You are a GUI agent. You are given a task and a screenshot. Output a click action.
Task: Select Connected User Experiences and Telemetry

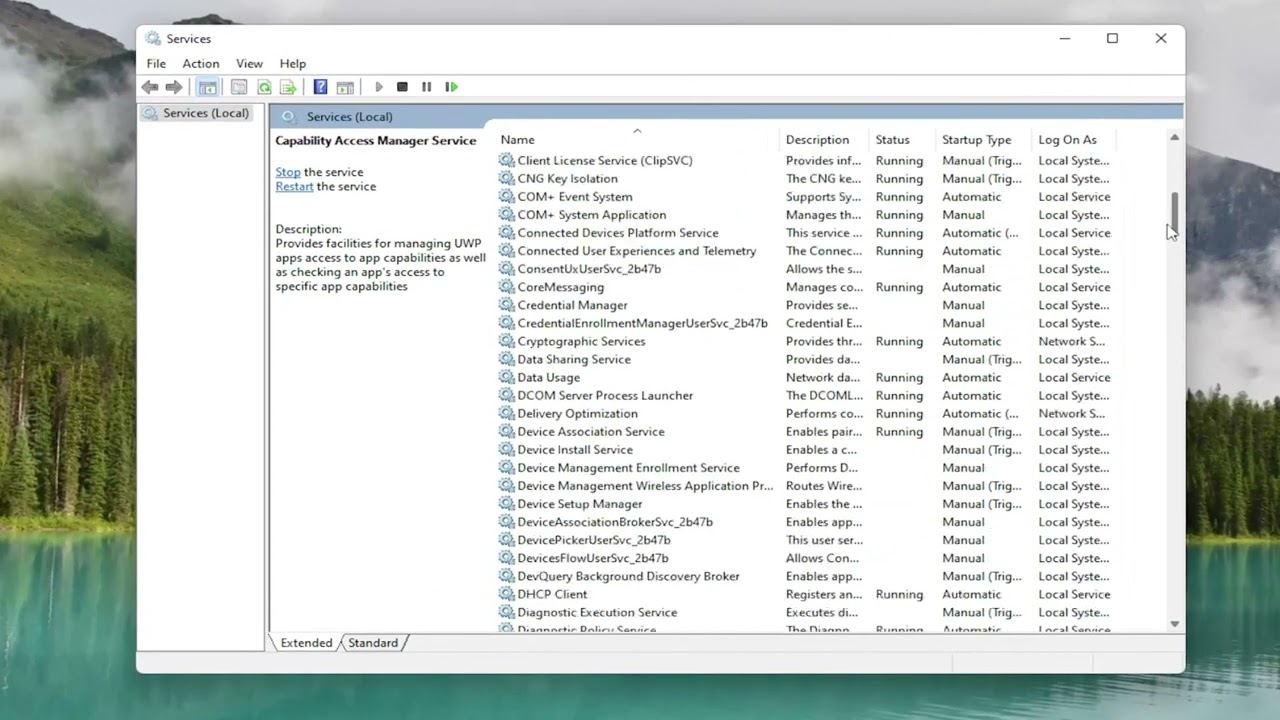tap(805, 251)
